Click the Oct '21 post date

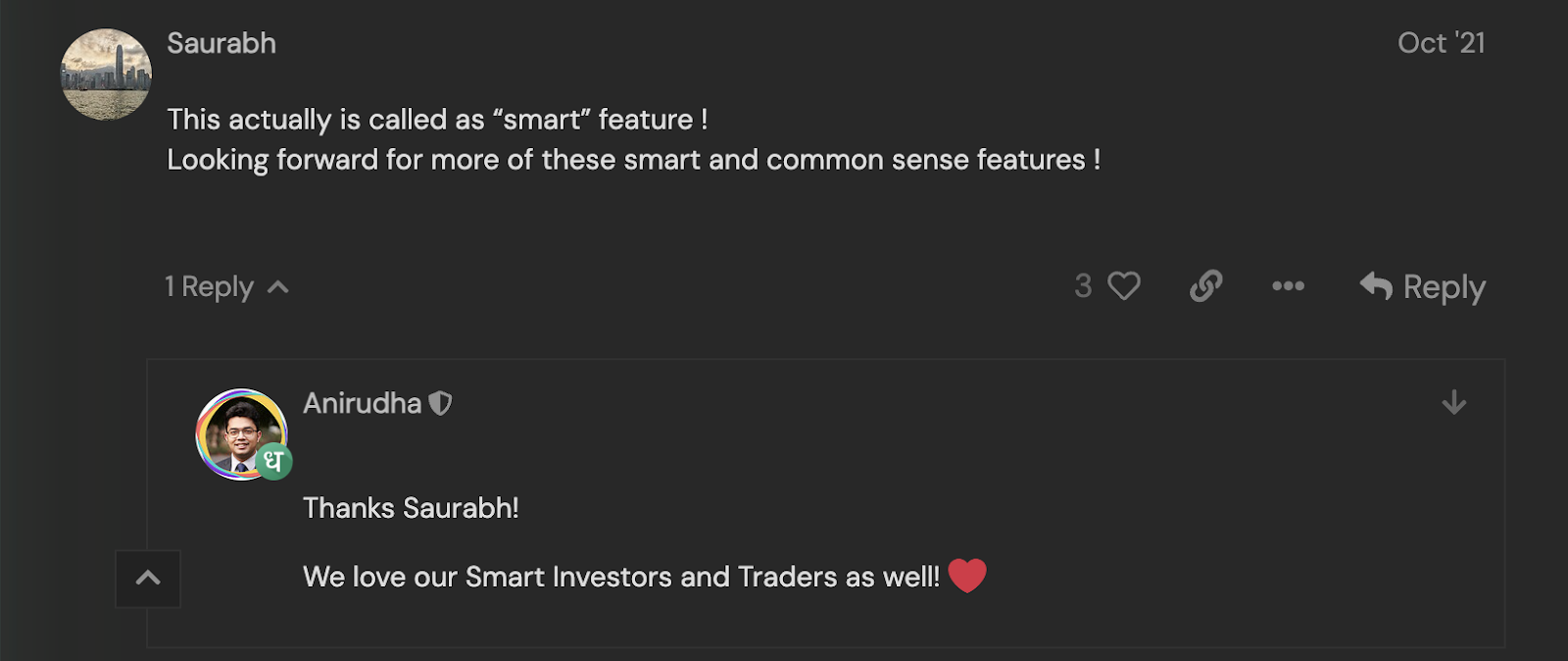tap(1441, 43)
